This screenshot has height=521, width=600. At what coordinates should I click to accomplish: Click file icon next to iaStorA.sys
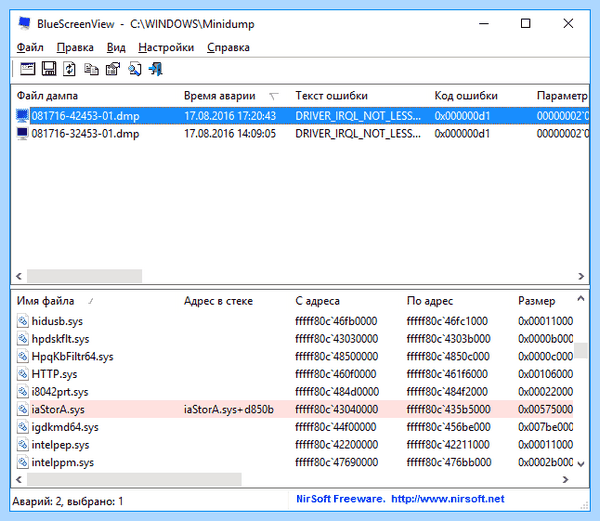tap(23, 409)
